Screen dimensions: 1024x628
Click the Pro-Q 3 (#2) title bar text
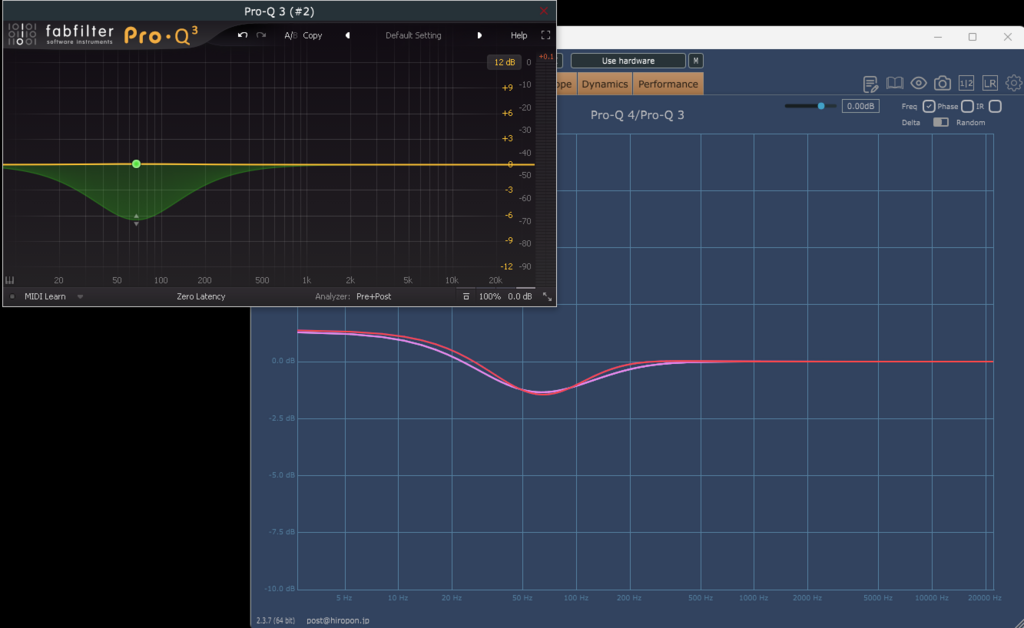(x=279, y=11)
